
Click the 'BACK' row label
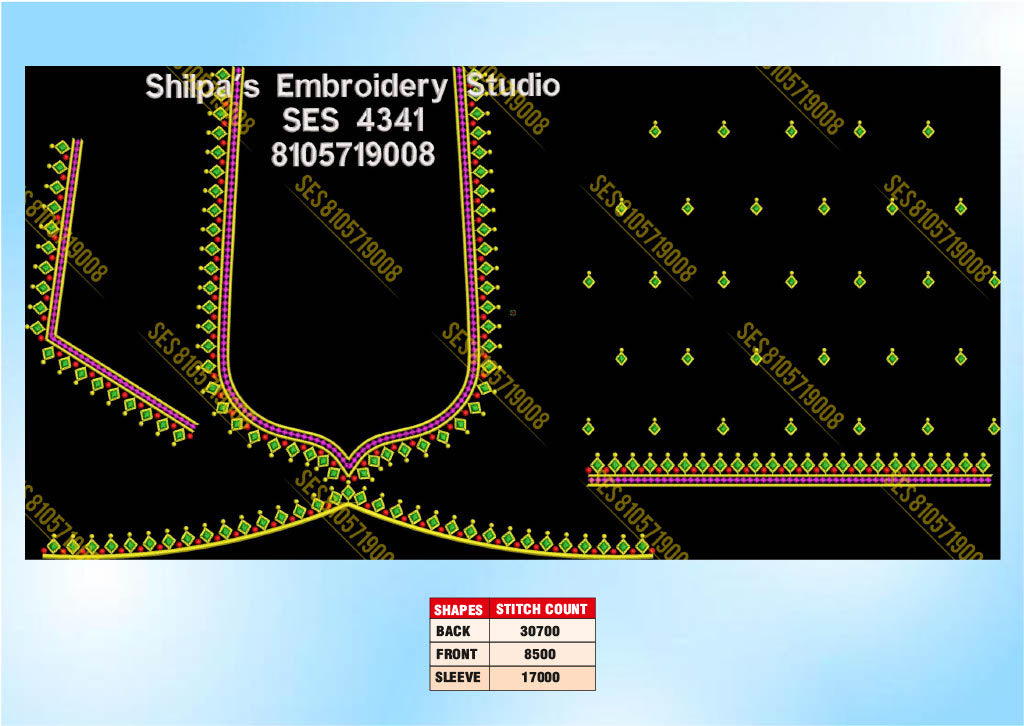tap(453, 631)
